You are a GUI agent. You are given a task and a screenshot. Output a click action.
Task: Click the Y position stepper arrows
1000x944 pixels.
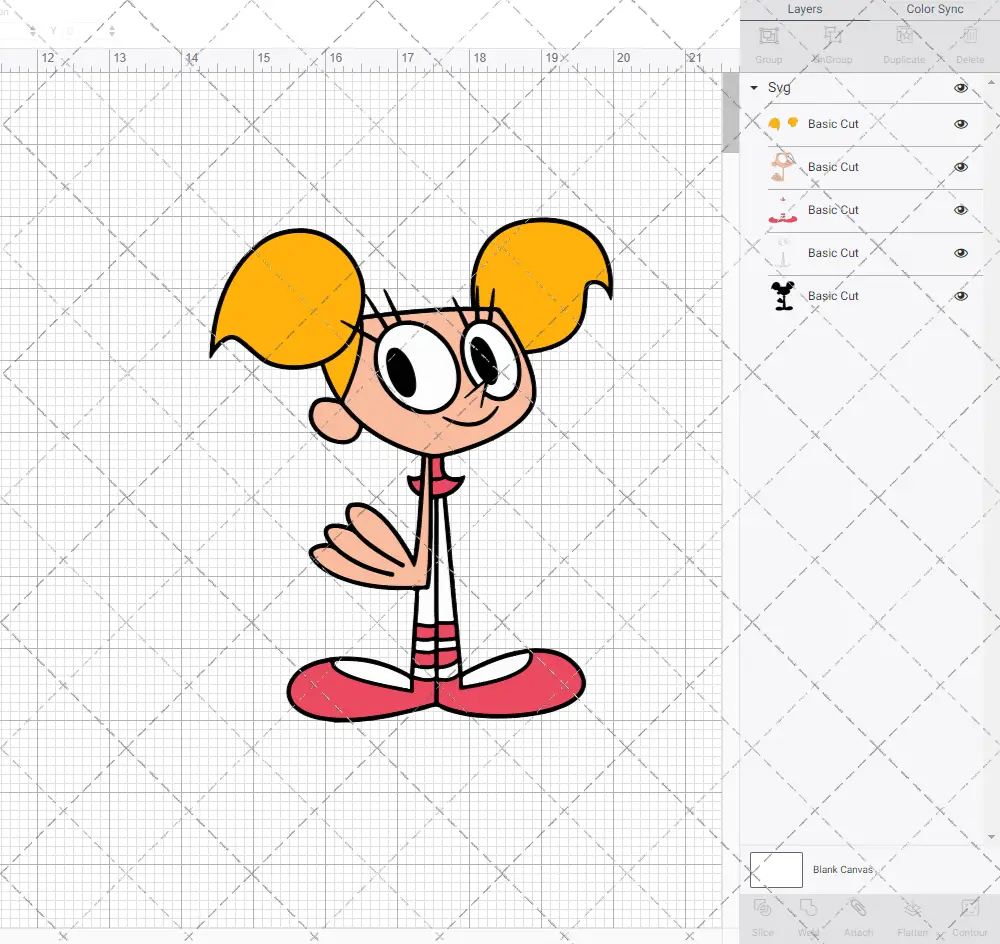112,30
